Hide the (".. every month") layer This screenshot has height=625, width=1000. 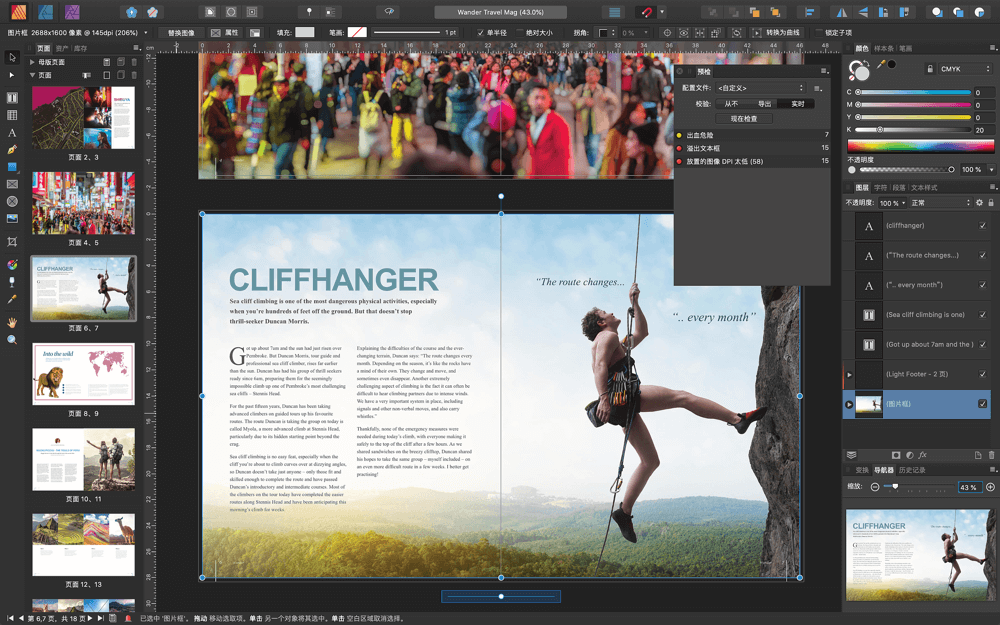coord(982,285)
